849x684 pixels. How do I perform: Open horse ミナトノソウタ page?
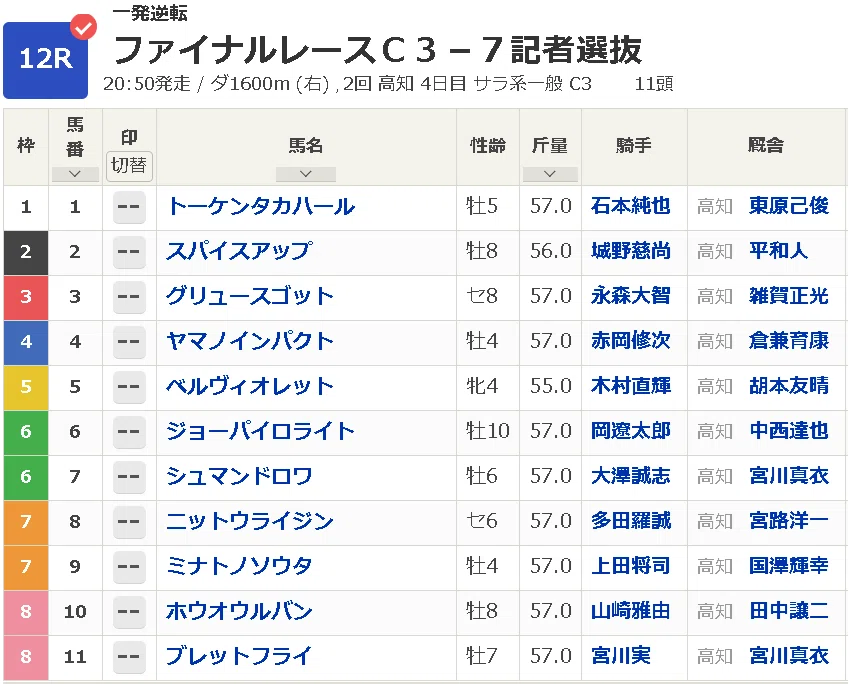239,566
